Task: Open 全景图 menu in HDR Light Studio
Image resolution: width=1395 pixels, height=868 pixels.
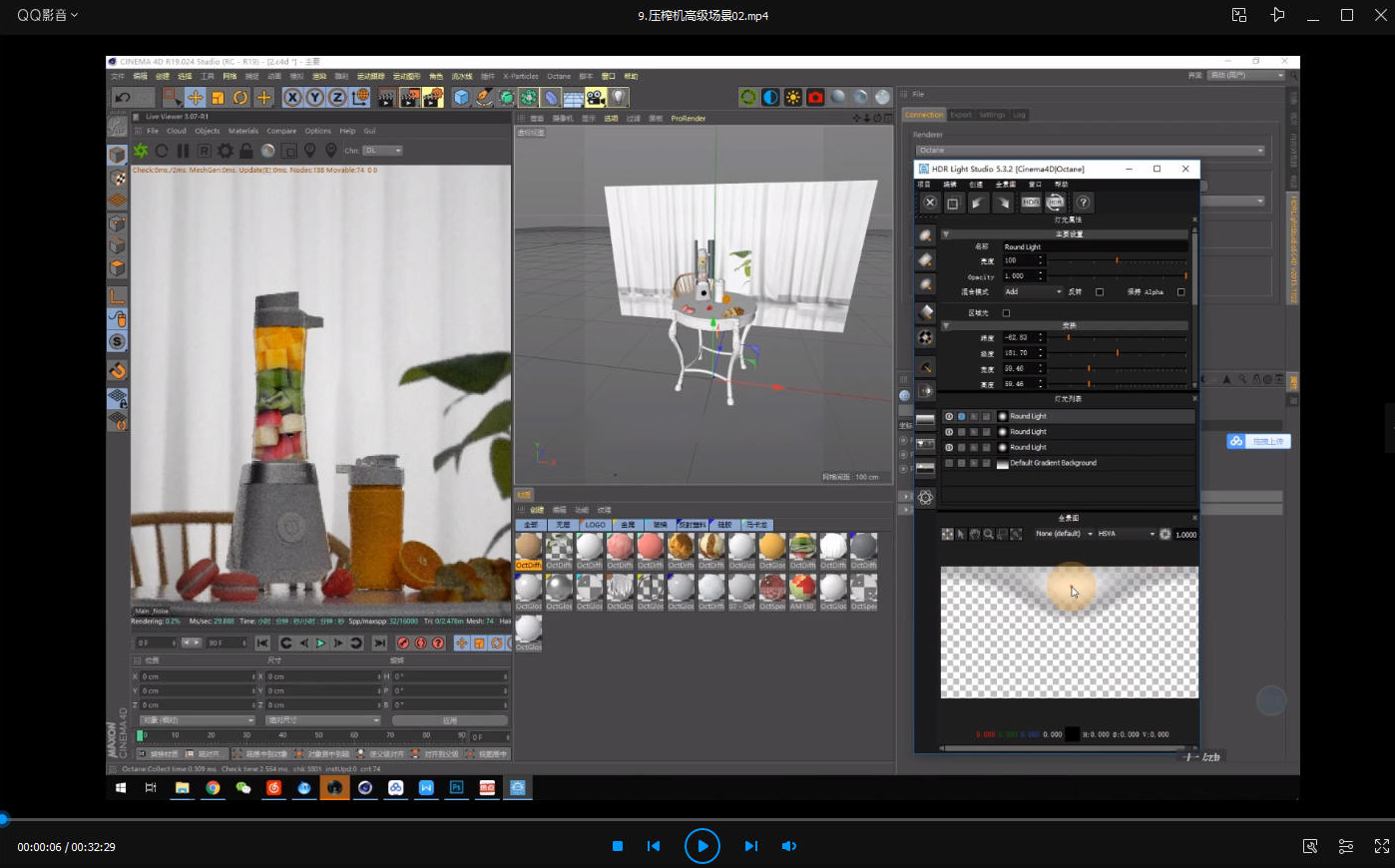Action: [x=1006, y=185]
